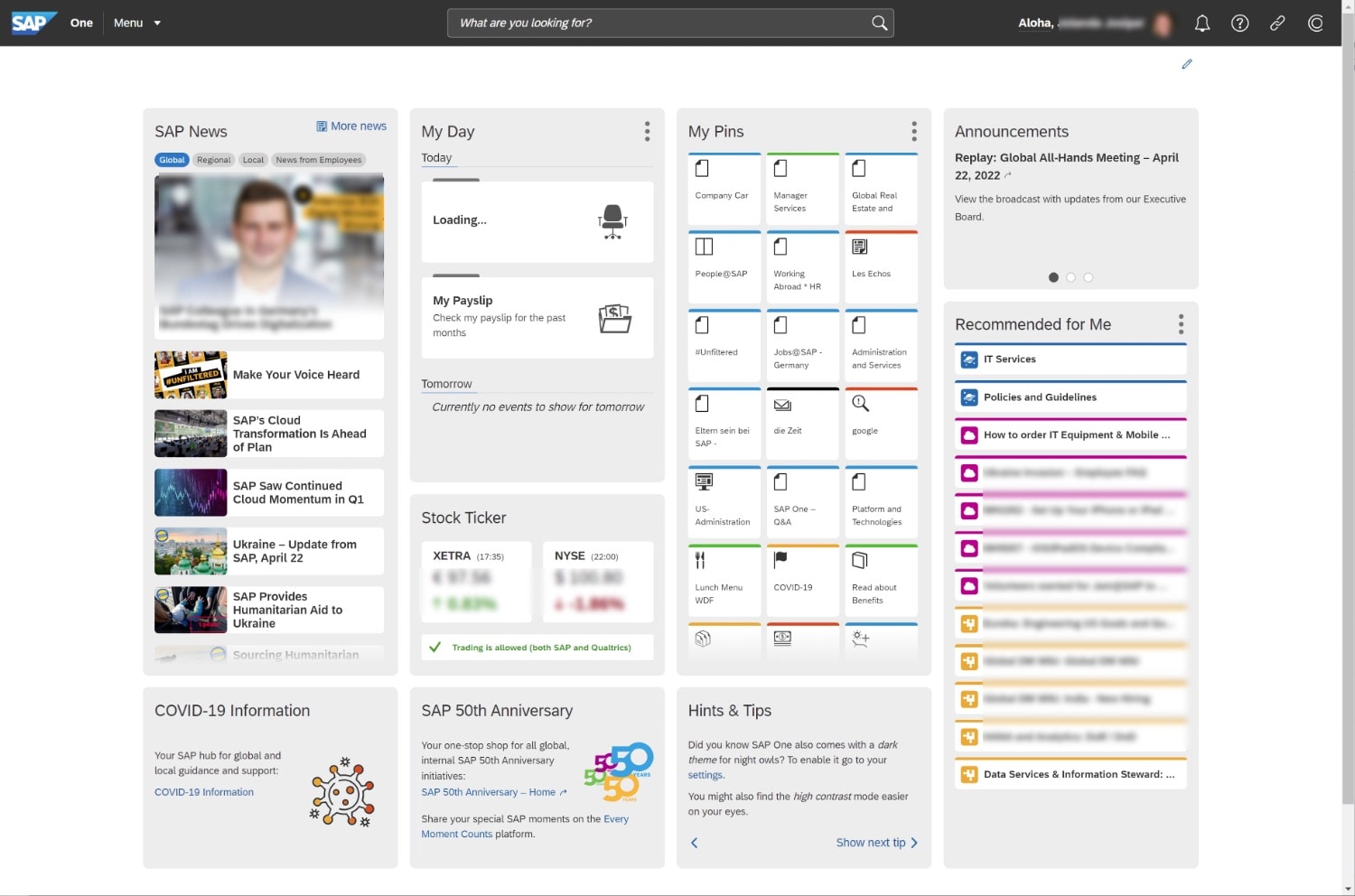Go to previous tip arrow
Viewport: 1355px width, 896px height.
[x=695, y=843]
